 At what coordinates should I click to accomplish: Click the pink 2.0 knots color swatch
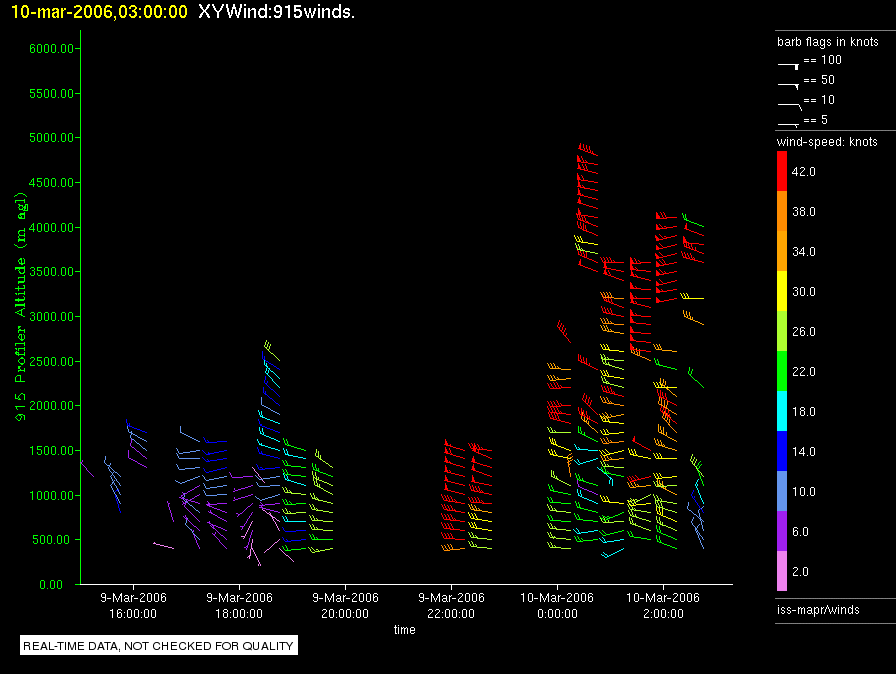click(x=782, y=571)
